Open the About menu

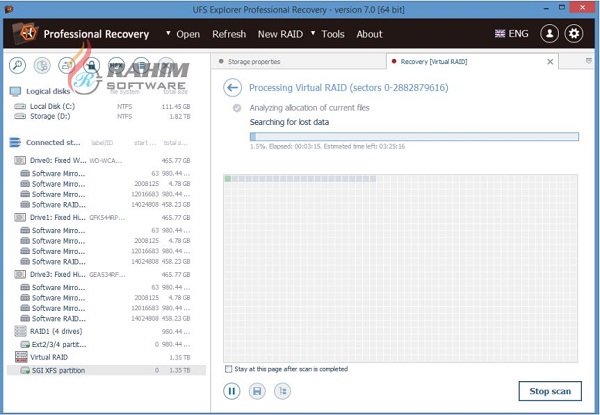point(369,34)
